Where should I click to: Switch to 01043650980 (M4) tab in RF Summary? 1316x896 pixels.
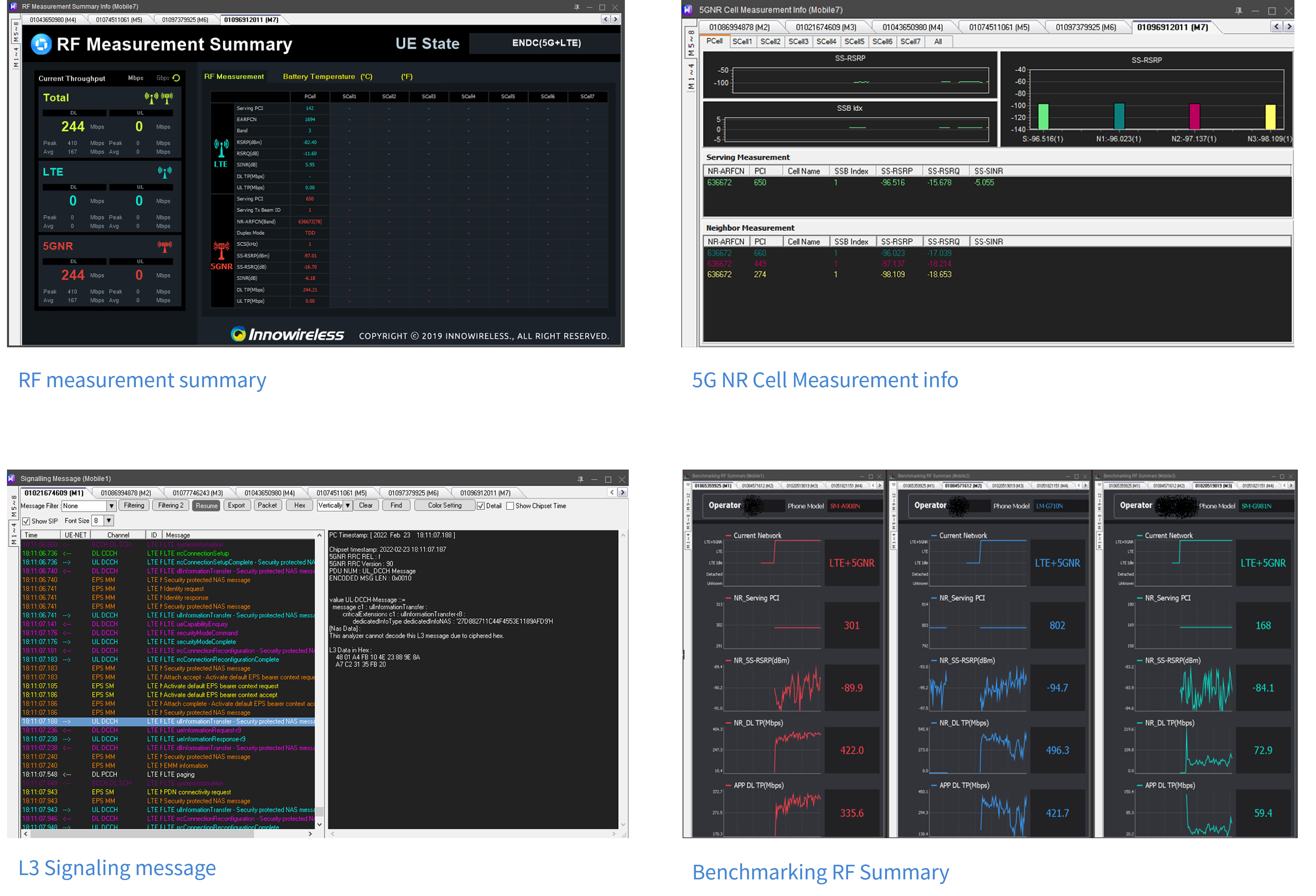coord(53,20)
